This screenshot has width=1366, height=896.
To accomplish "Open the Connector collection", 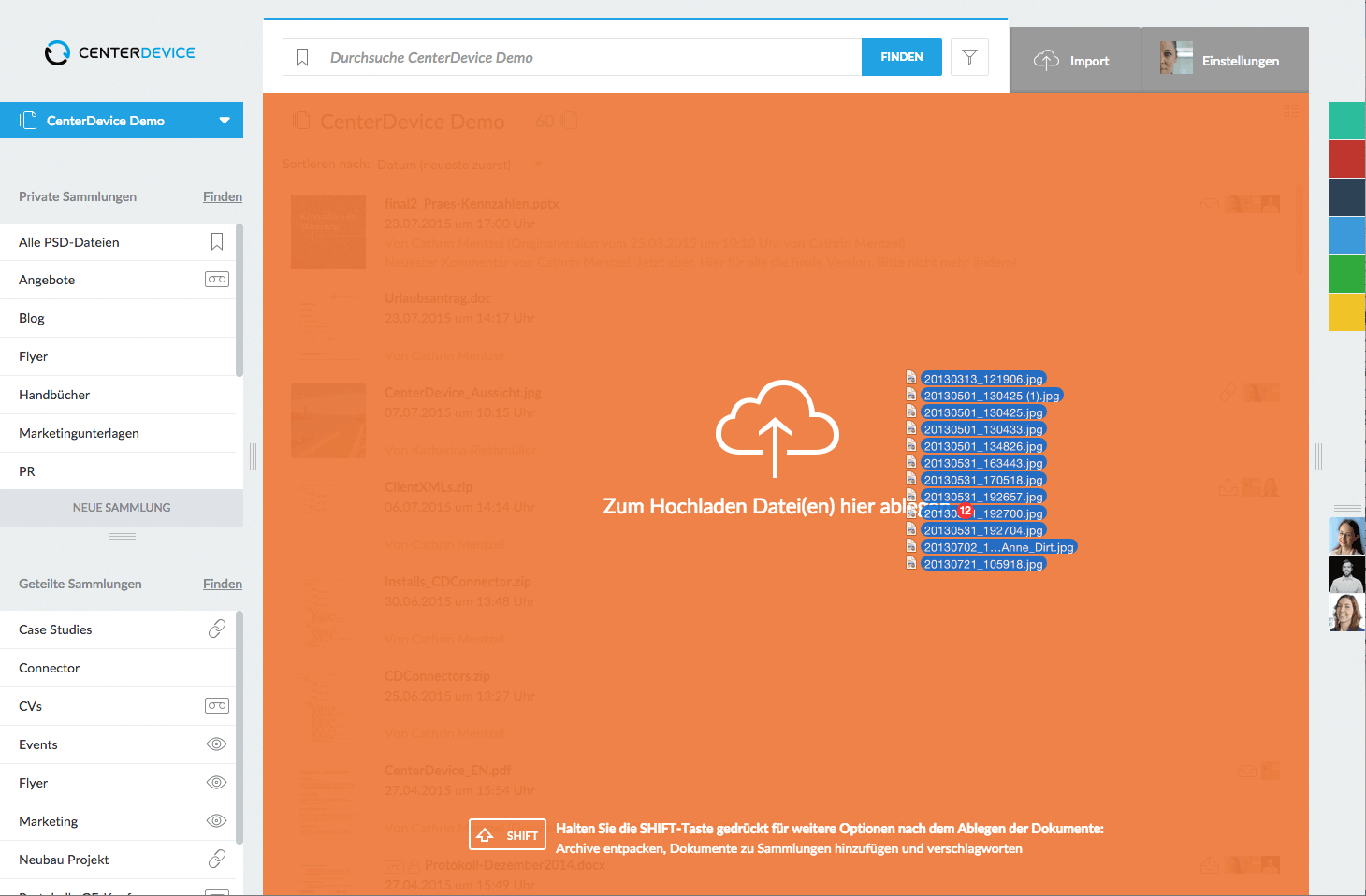I will pos(118,668).
